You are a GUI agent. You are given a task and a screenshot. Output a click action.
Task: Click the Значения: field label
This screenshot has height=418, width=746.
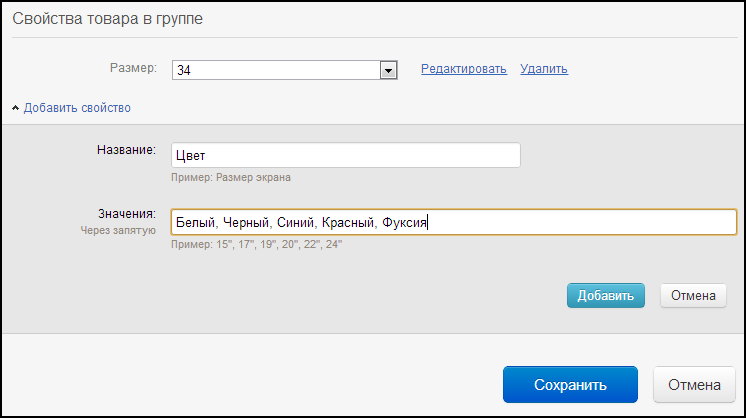point(127,214)
